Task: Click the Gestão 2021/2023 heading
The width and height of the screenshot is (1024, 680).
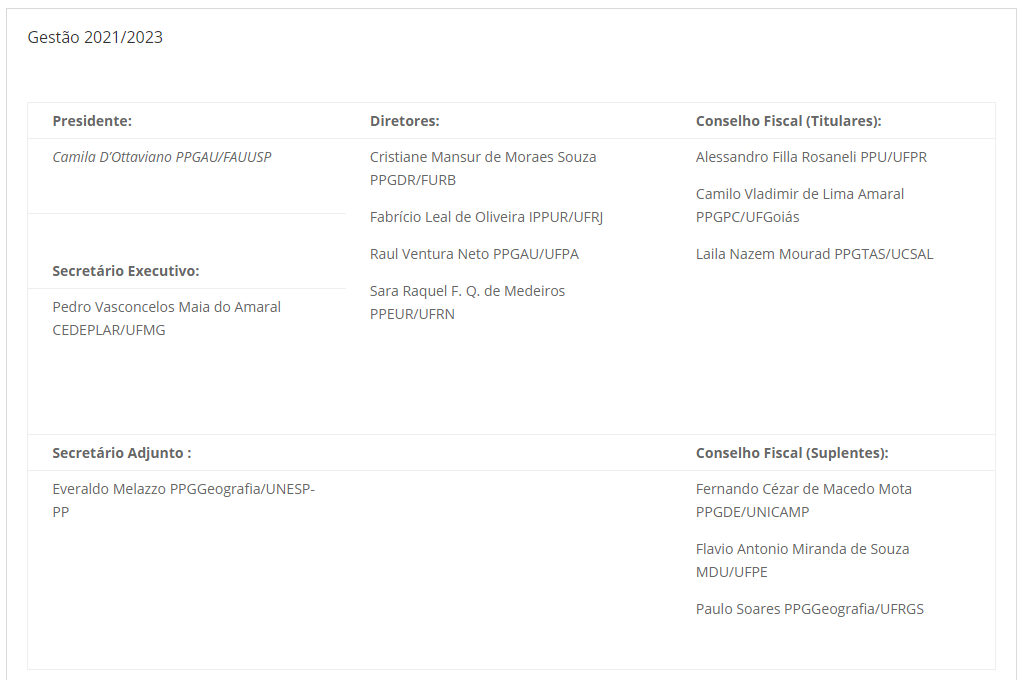Action: coord(95,38)
